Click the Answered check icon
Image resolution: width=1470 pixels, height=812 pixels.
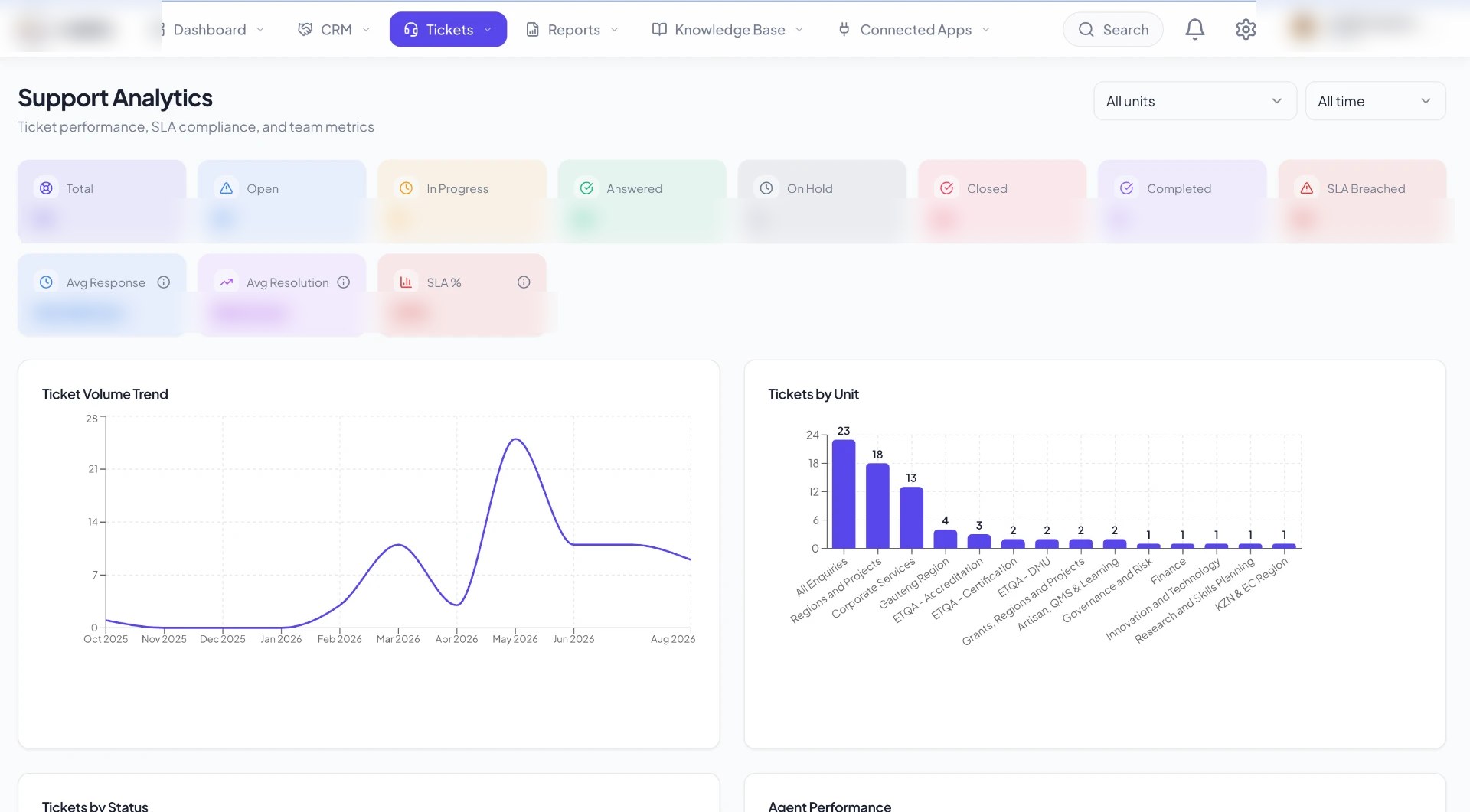coord(586,188)
